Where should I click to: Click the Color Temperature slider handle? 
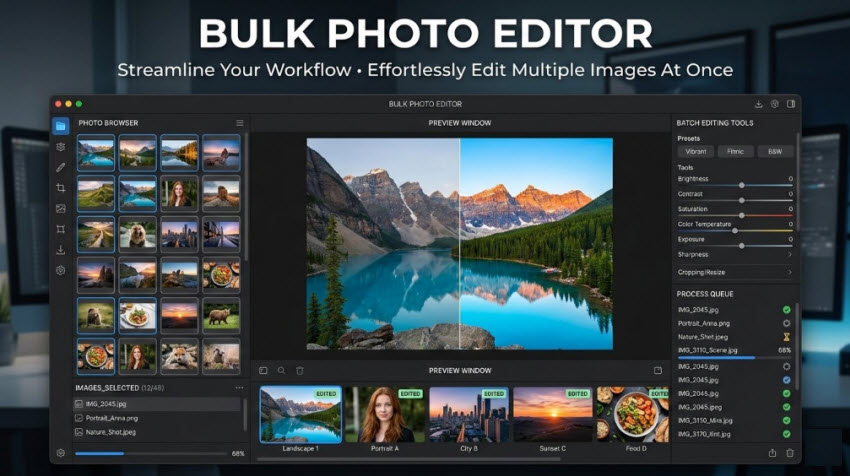pos(735,231)
